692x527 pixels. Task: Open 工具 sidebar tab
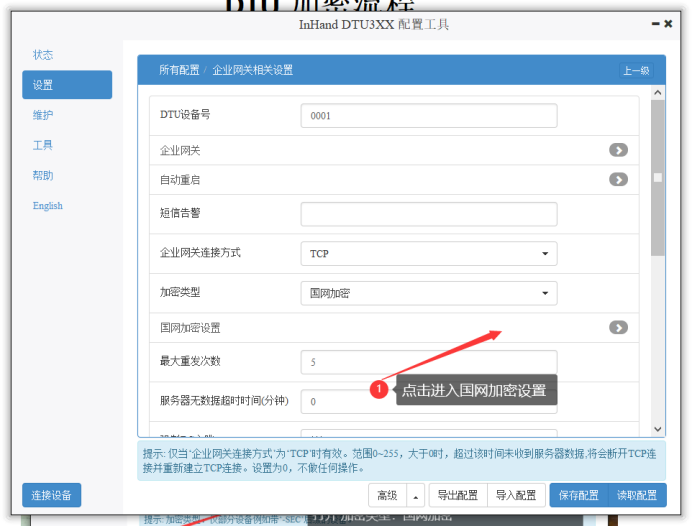[x=43, y=145]
